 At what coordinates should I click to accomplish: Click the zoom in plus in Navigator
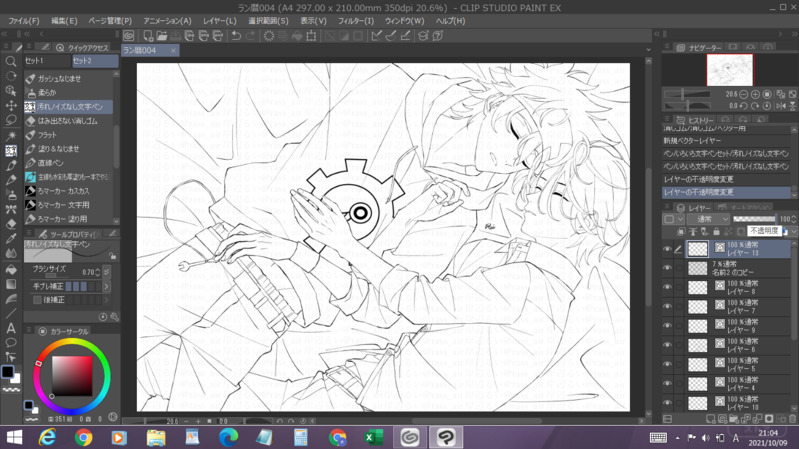click(x=755, y=94)
